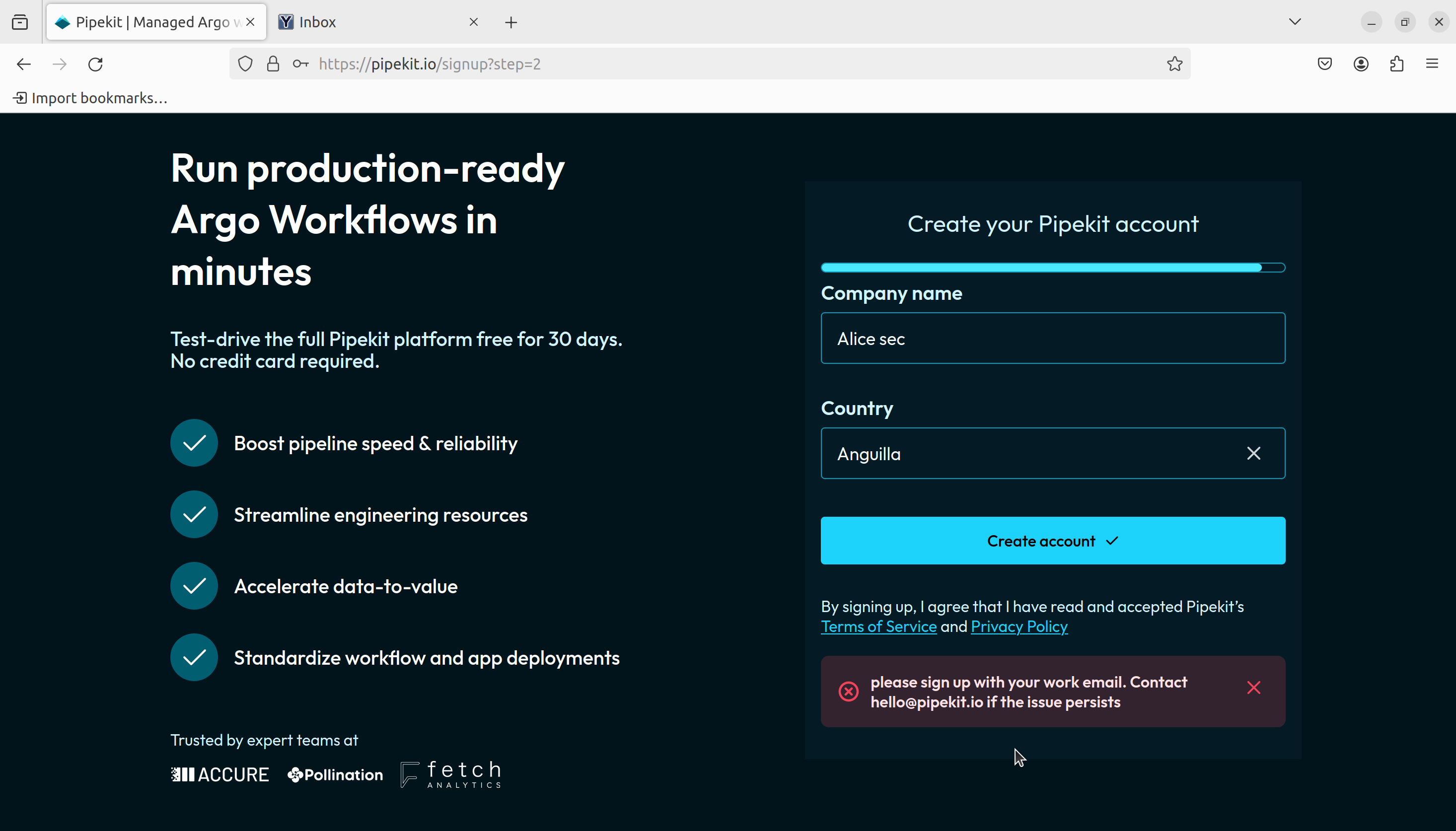Click the saved password key icon
The width and height of the screenshot is (1456, 831).
coord(301,64)
